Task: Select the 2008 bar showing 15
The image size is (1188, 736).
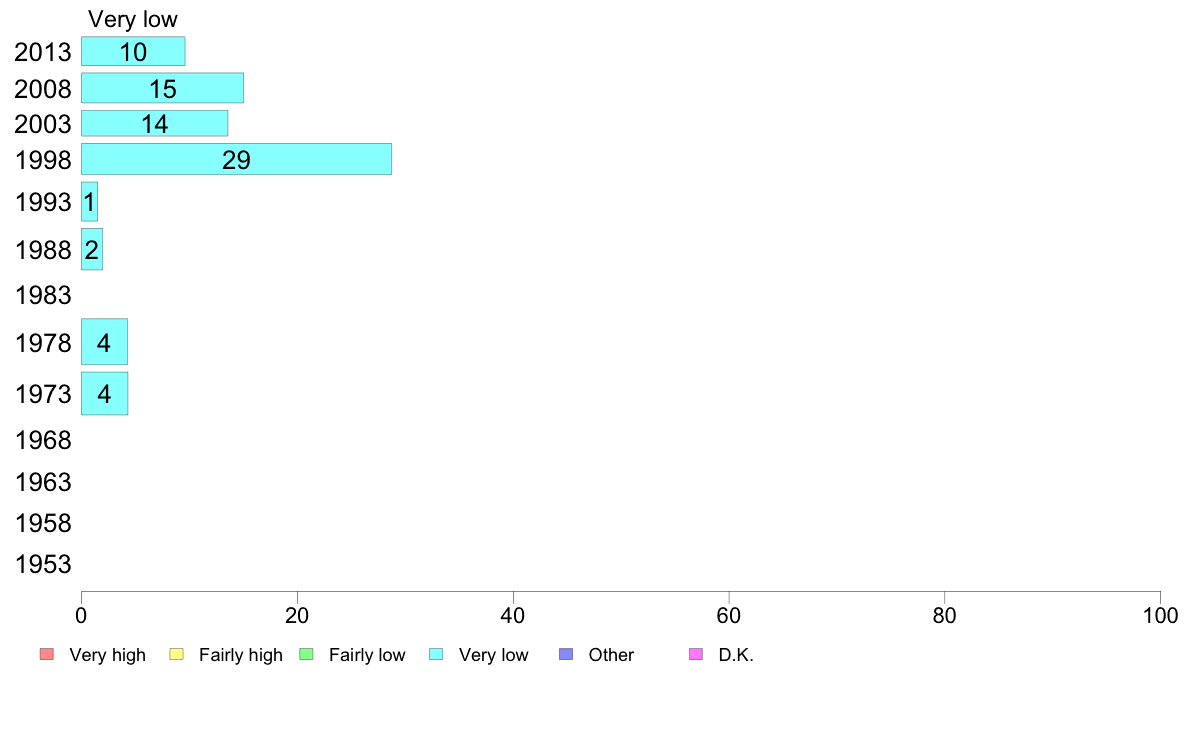Action: [162, 88]
